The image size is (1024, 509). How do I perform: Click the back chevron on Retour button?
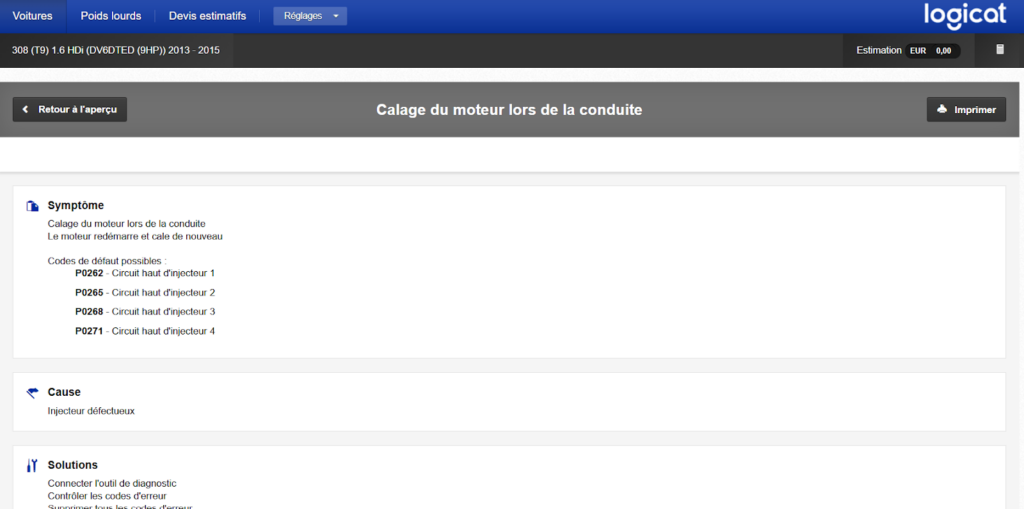[x=25, y=110]
